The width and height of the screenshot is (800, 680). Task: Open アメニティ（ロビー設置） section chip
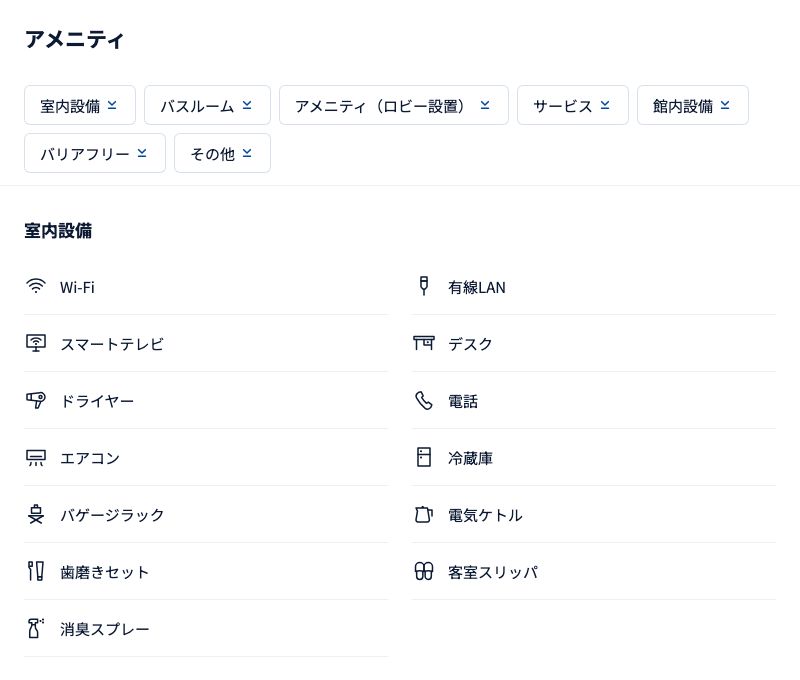tap(394, 105)
